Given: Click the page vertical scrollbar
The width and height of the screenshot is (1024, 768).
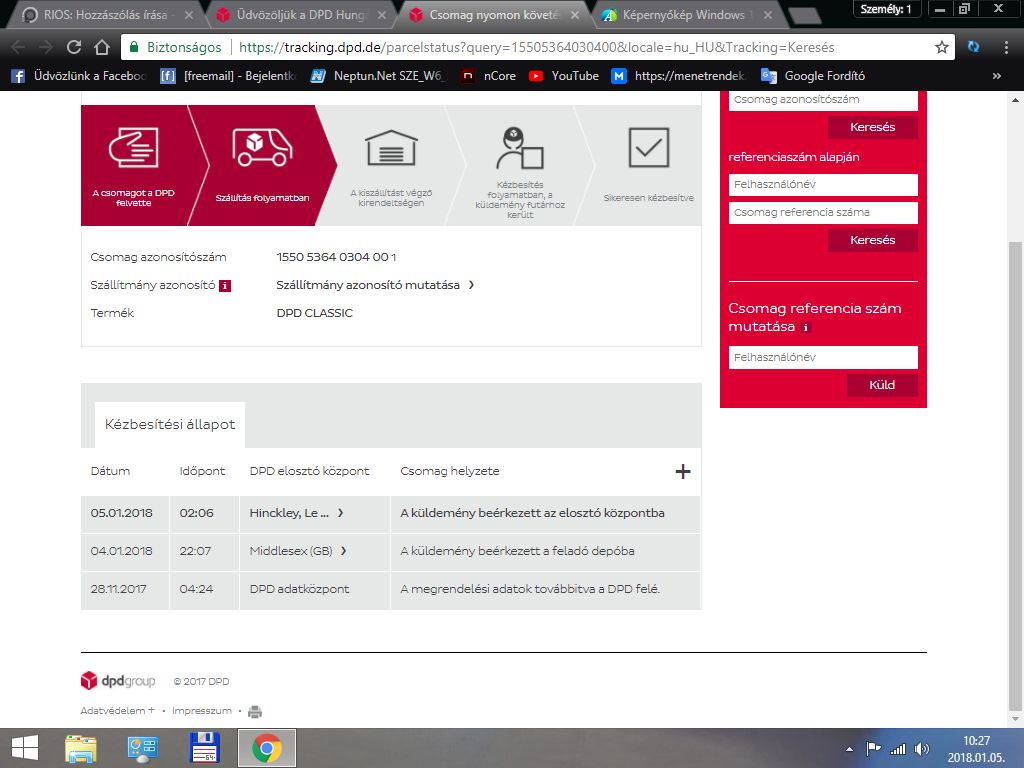Looking at the screenshot, I should coord(1015,477).
